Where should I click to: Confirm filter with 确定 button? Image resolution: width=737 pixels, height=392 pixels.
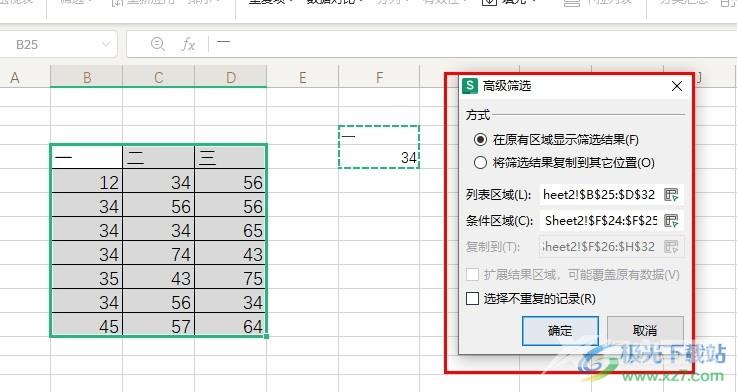[560, 330]
